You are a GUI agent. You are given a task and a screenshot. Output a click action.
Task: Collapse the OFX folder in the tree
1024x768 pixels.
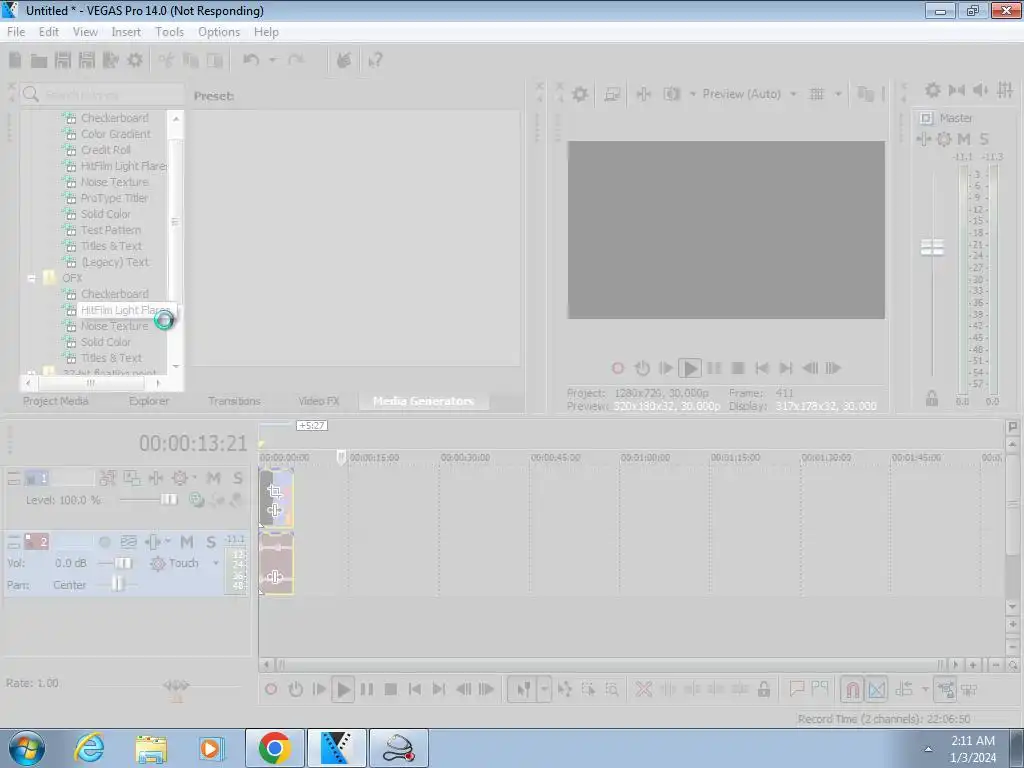coord(31,278)
